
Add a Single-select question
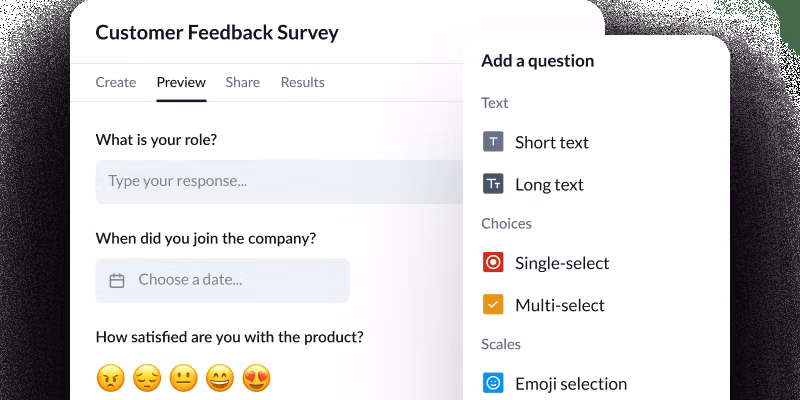click(x=561, y=263)
